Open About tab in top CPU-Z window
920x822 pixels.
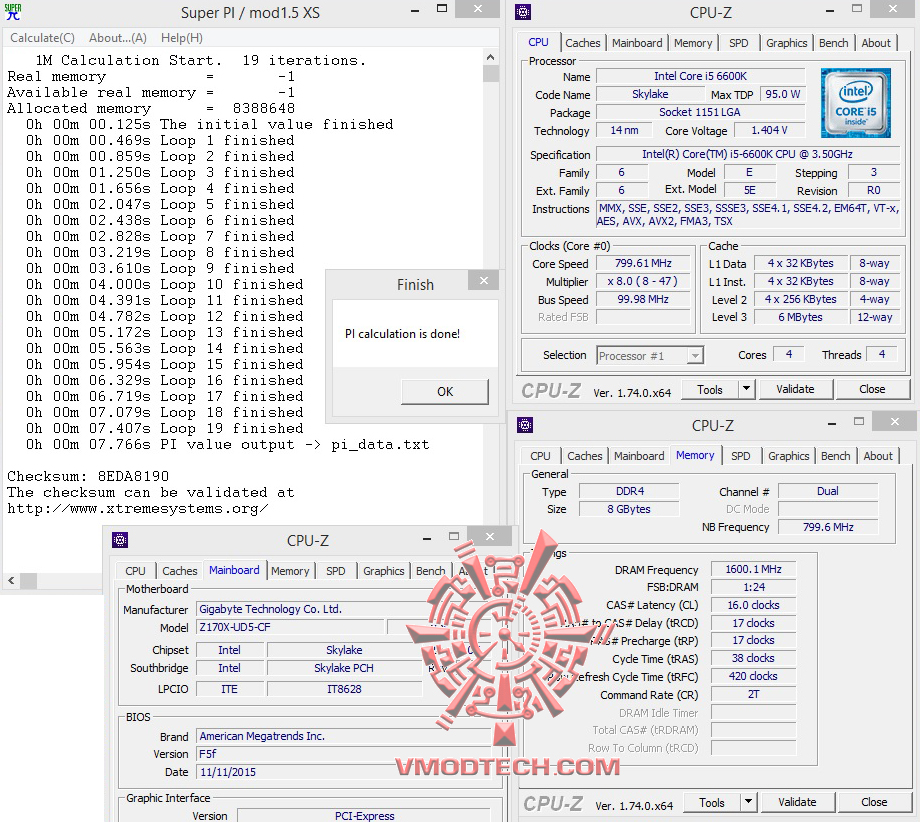click(876, 43)
